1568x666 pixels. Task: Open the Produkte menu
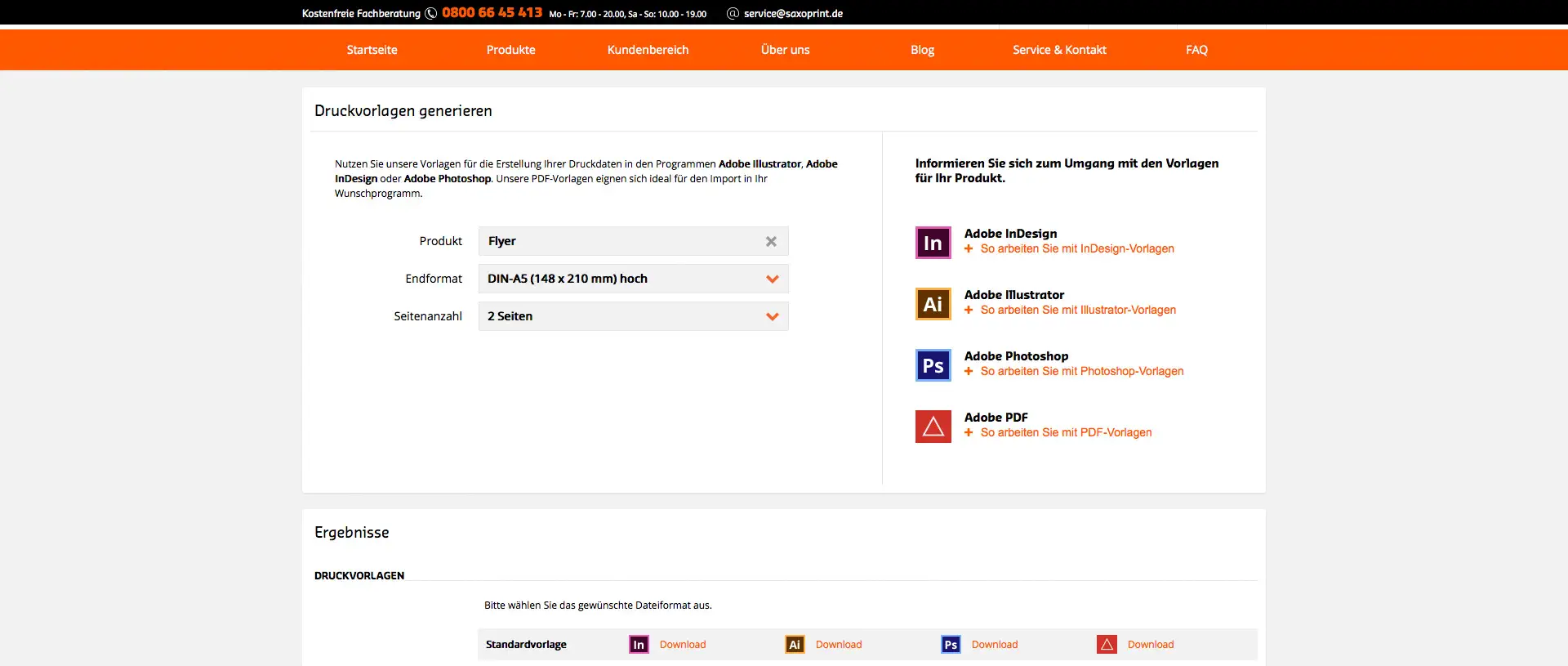coord(510,50)
